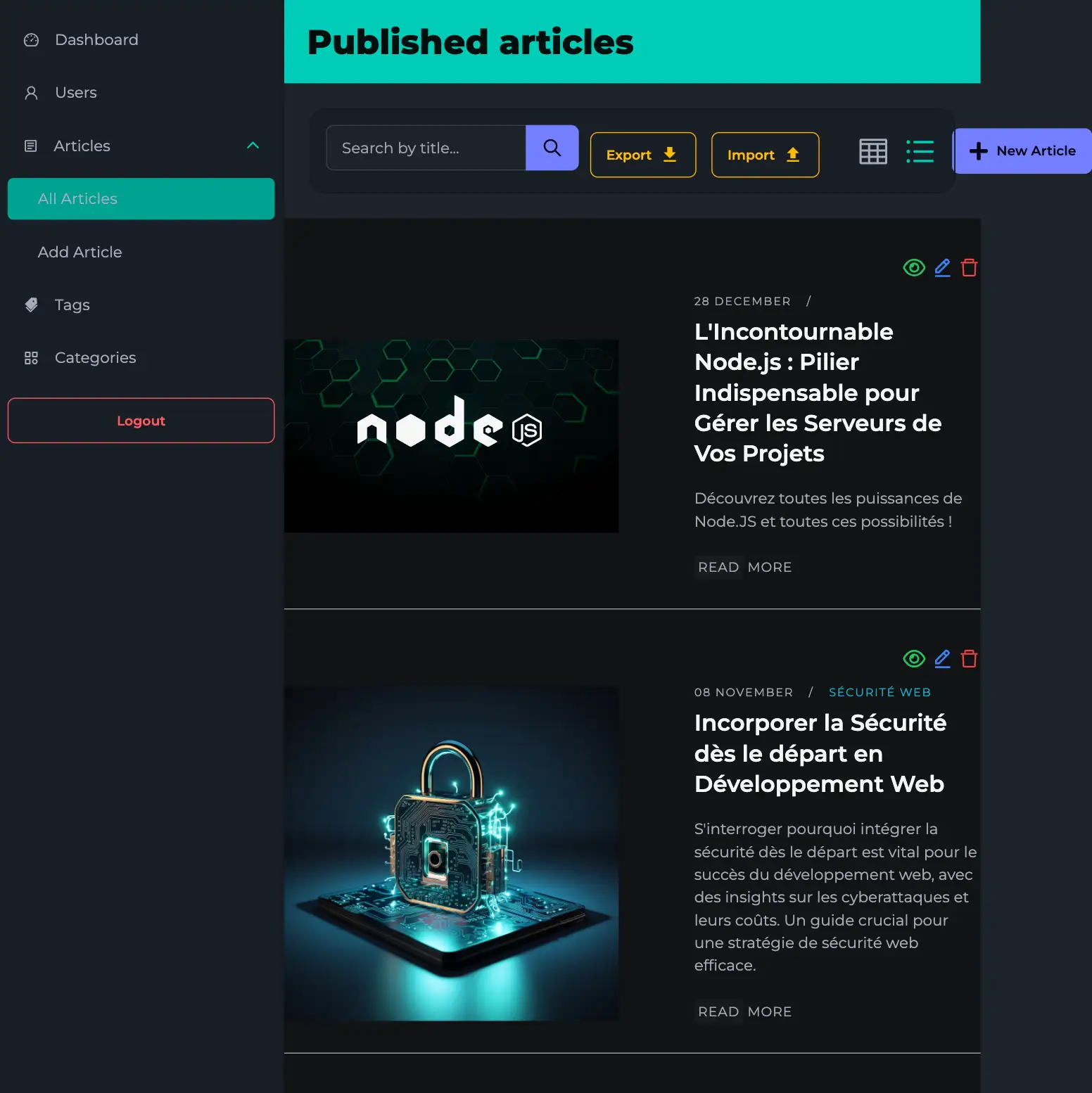Open the Export download button
The height and width of the screenshot is (1093, 1092).
pos(642,155)
